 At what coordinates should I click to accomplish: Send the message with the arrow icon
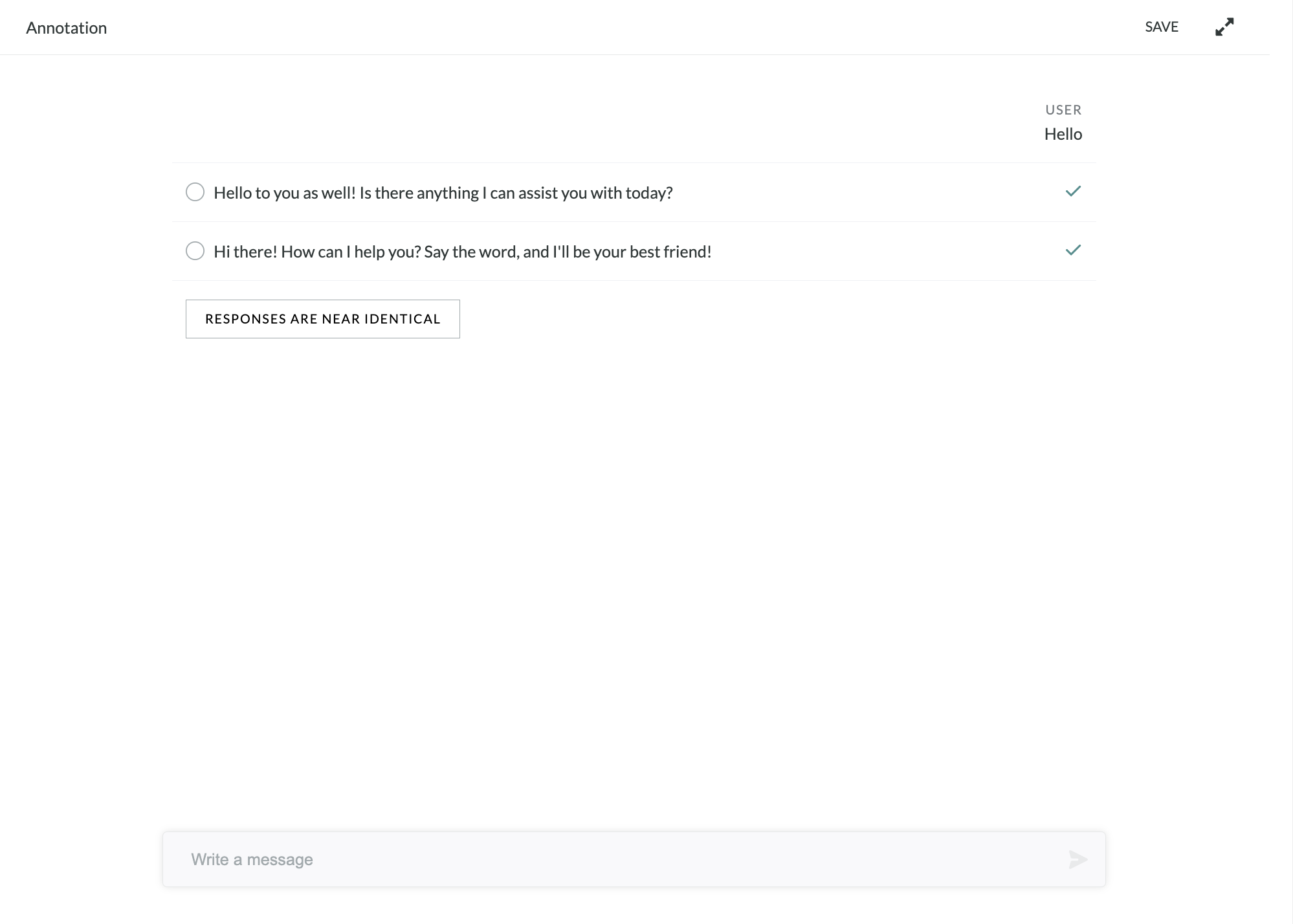[x=1077, y=859]
